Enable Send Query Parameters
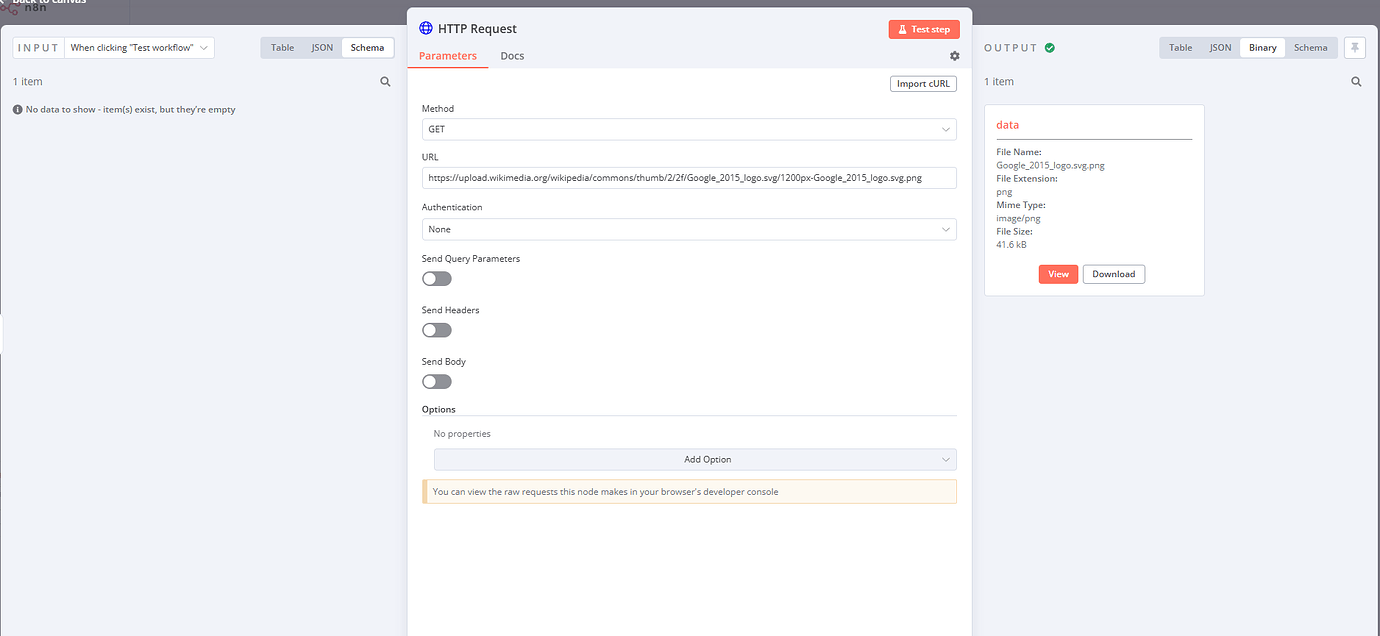This screenshot has width=1380, height=636. click(x=436, y=278)
